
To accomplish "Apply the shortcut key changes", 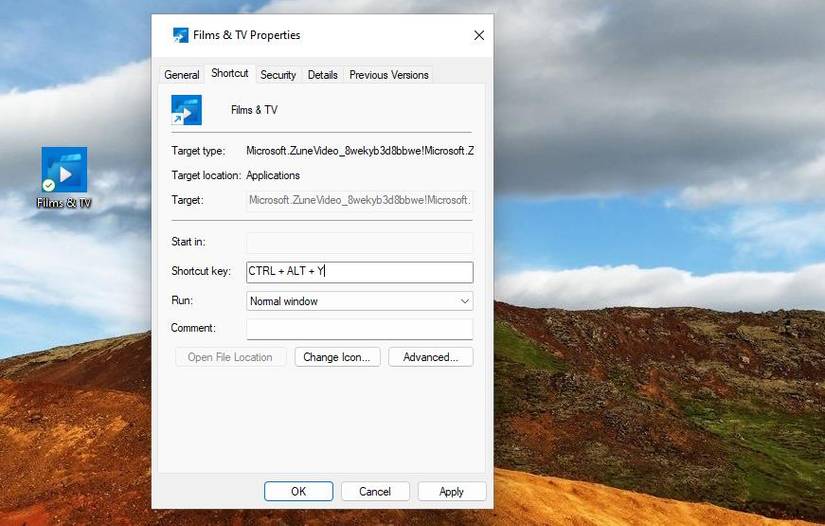I will coord(451,491).
